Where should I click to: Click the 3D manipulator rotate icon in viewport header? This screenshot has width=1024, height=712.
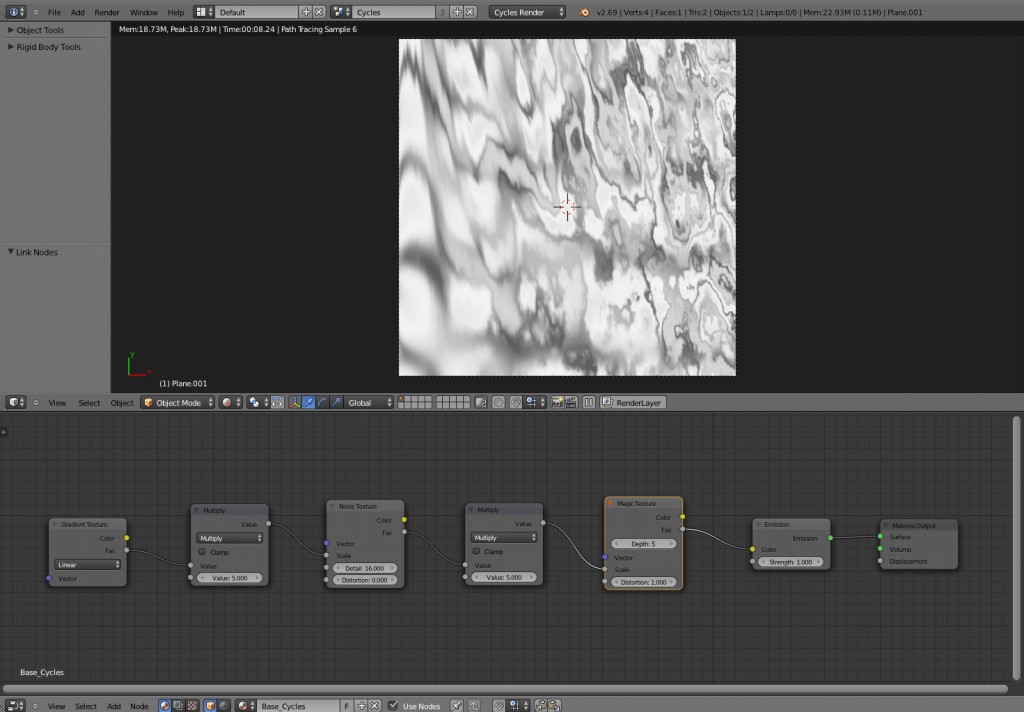click(x=323, y=403)
